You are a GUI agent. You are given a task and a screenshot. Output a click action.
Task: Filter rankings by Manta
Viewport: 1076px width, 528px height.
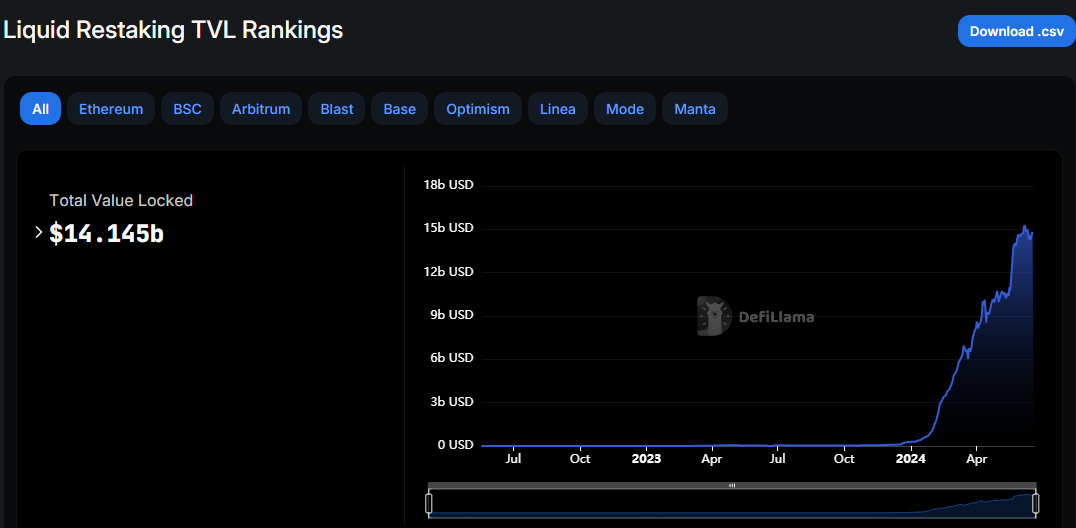(695, 109)
